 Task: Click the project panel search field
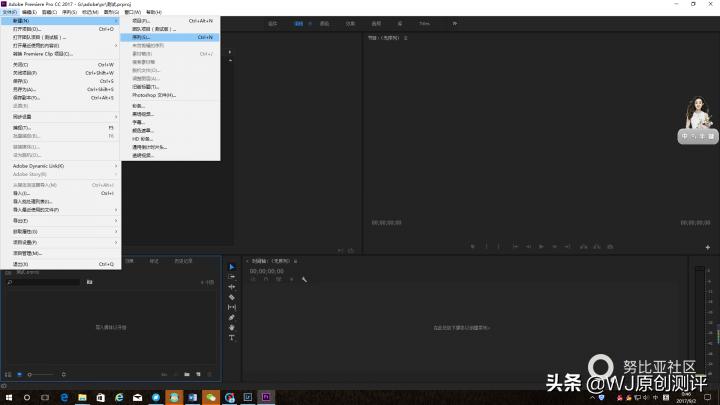coord(45,282)
